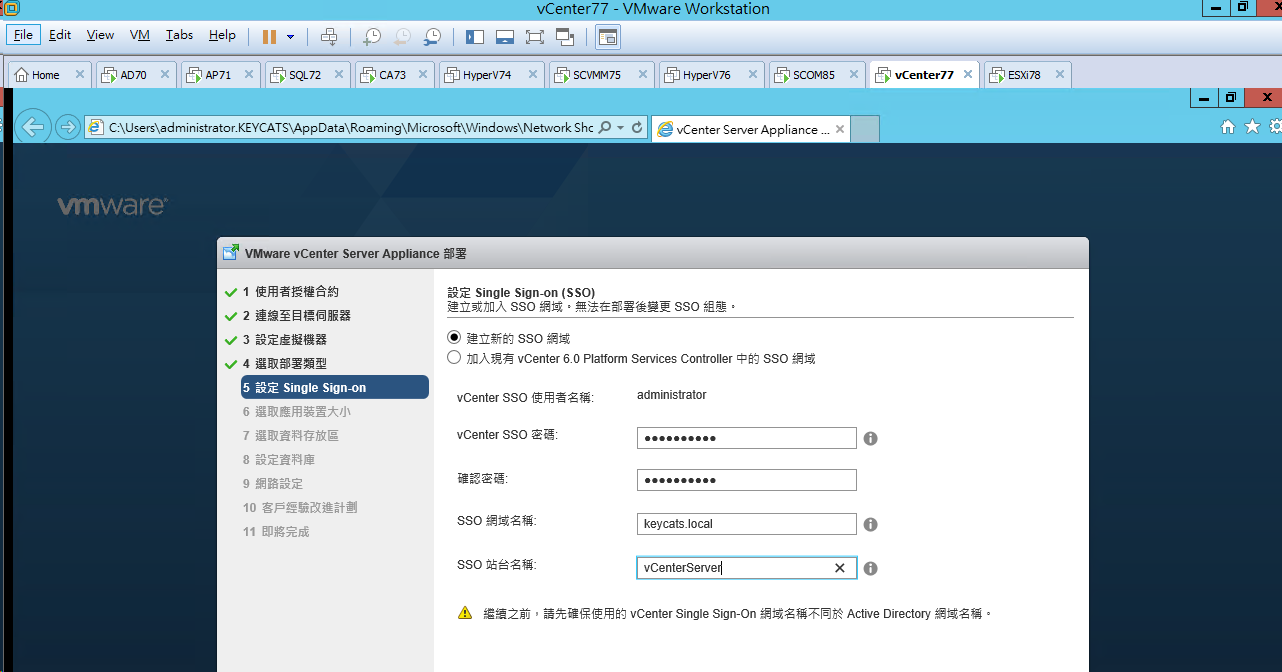Screen dimensions: 1282x672
Task: Open the Edit menu
Action: [60, 35]
